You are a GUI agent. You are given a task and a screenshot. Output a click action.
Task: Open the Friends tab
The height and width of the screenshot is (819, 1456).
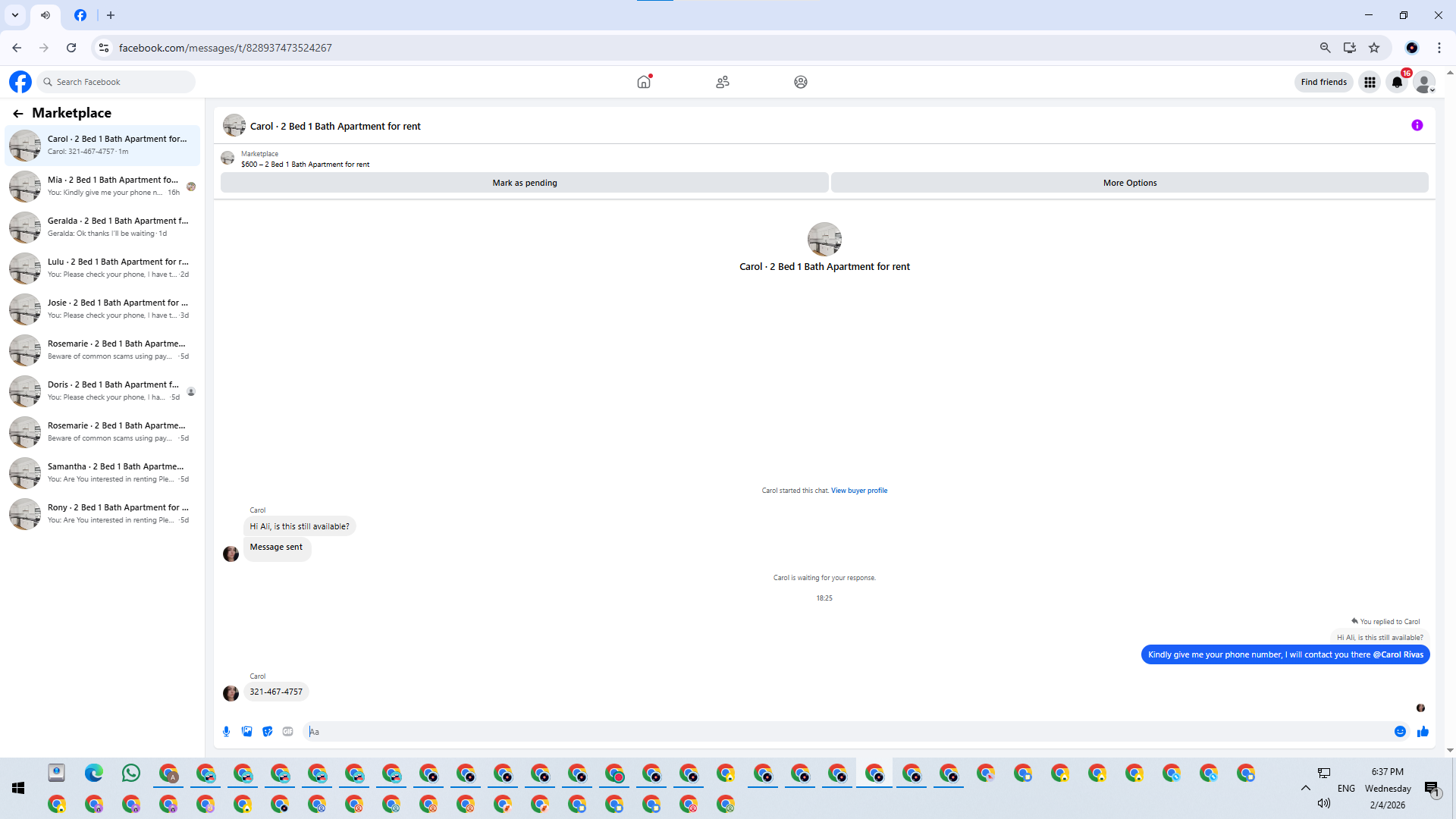[722, 82]
